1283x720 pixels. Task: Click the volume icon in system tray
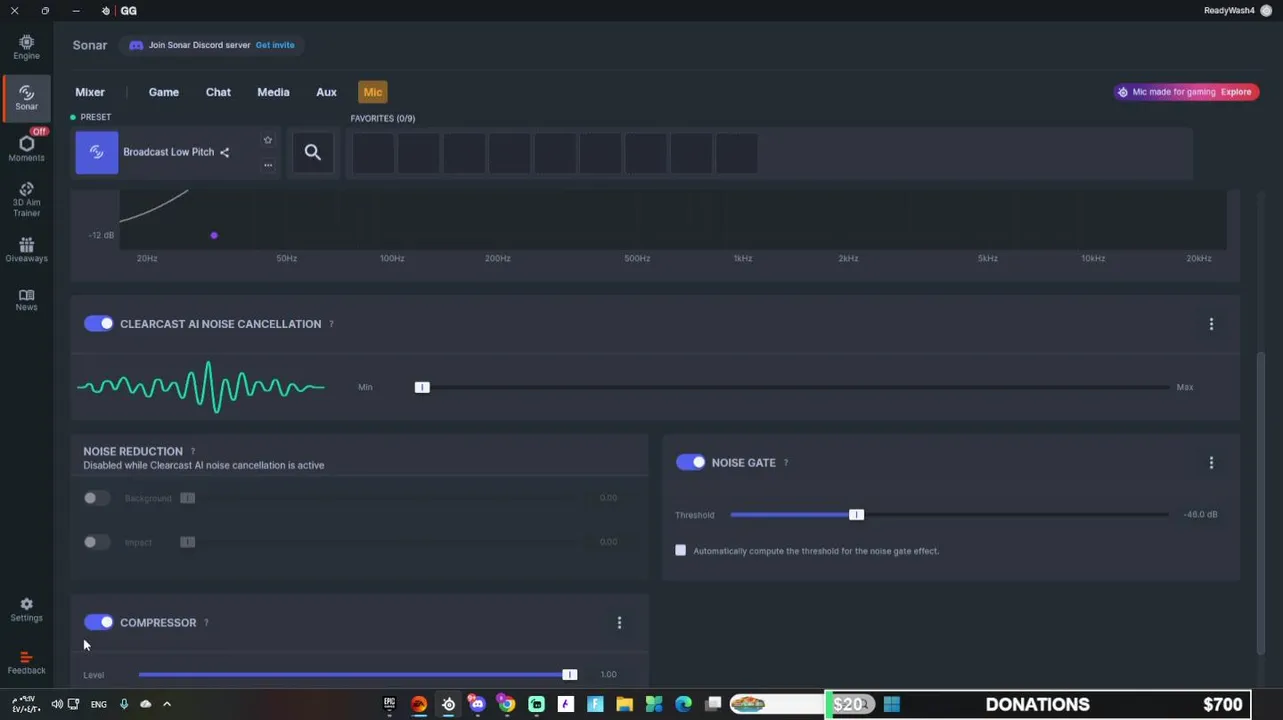(x=57, y=704)
